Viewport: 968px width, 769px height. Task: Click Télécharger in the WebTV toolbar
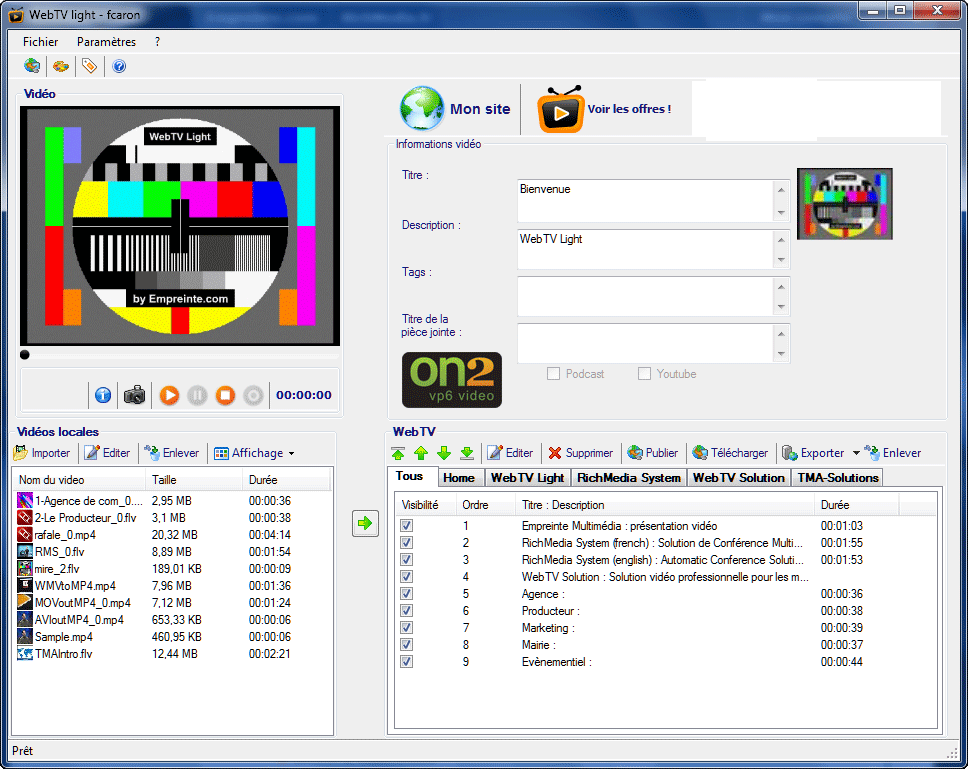click(x=730, y=453)
